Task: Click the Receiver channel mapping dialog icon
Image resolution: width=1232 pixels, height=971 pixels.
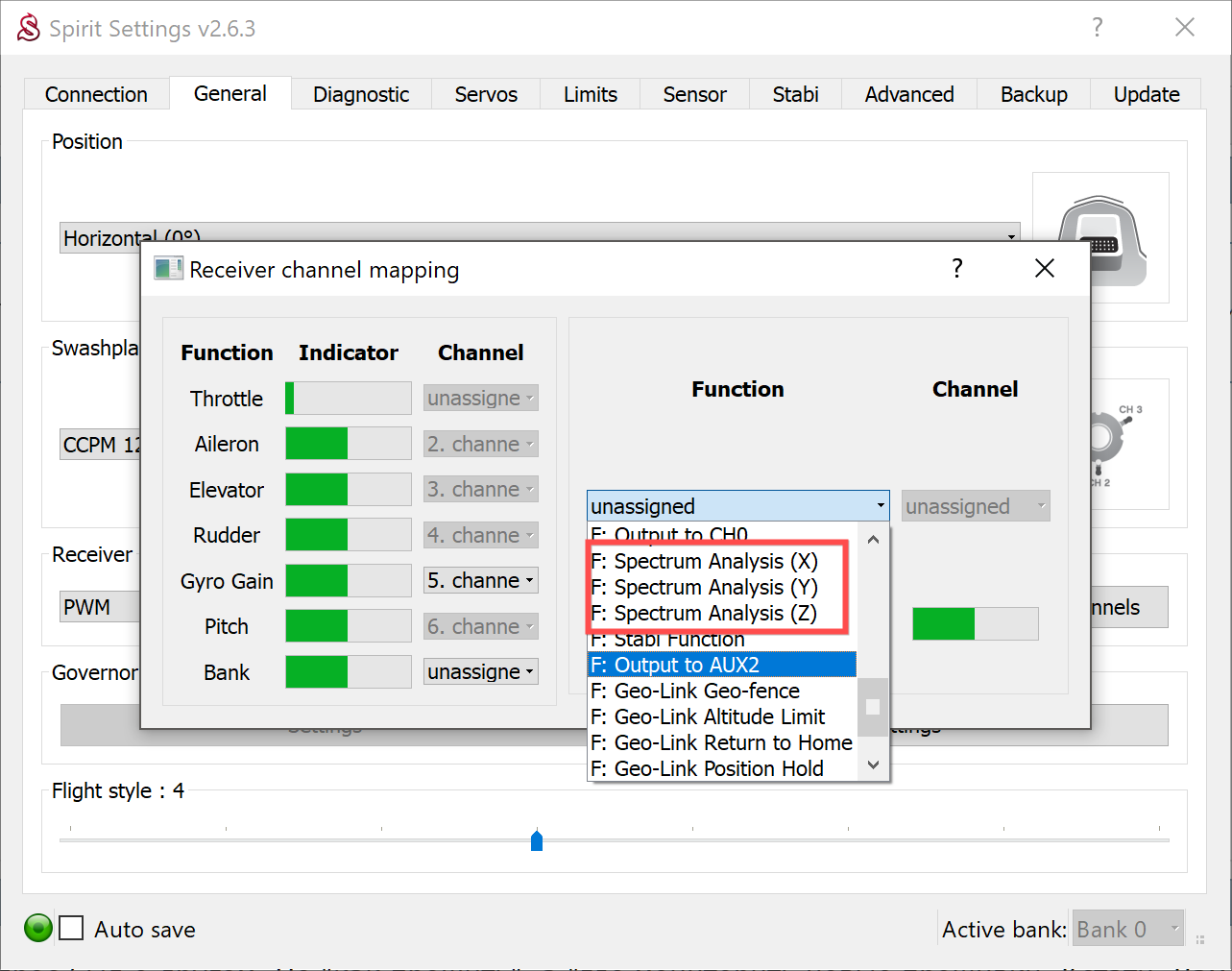Action: coord(168,269)
